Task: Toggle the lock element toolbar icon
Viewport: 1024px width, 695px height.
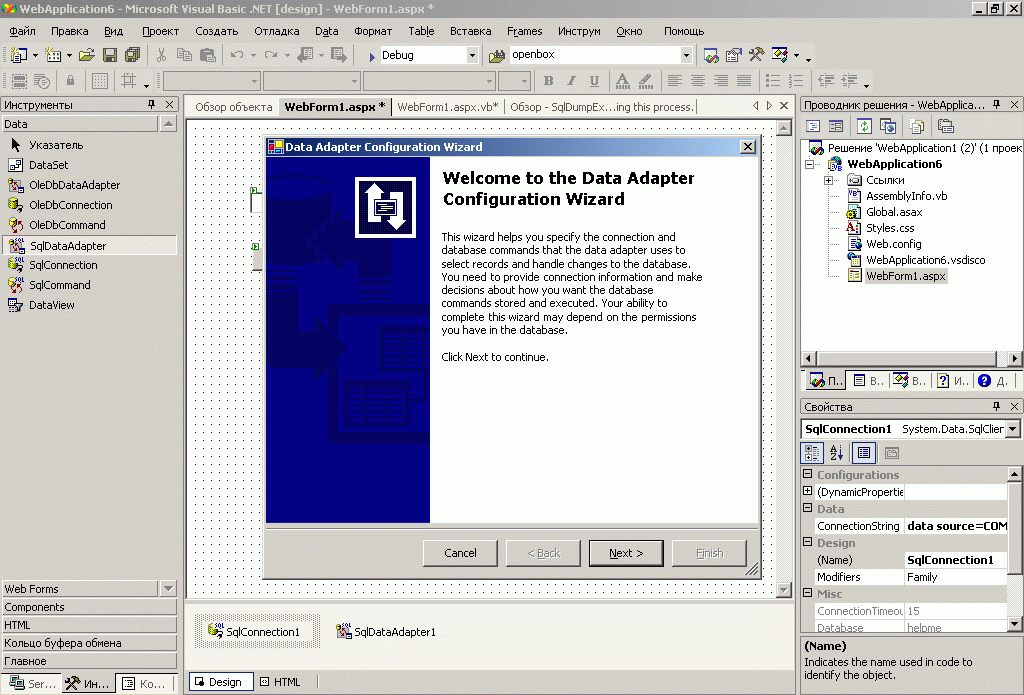Action: point(71,80)
